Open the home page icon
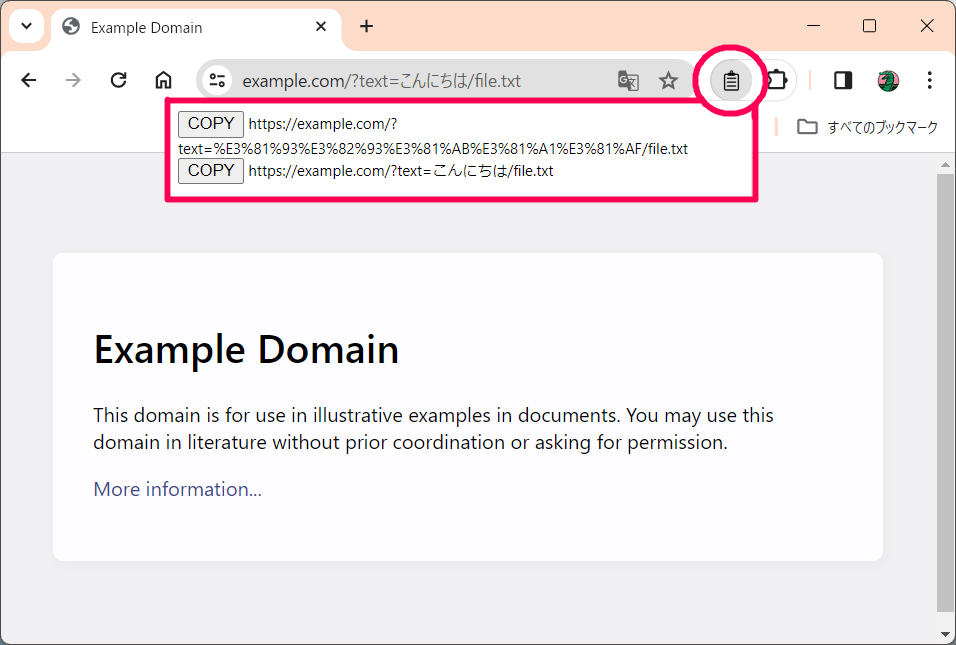This screenshot has width=956, height=645. click(162, 80)
